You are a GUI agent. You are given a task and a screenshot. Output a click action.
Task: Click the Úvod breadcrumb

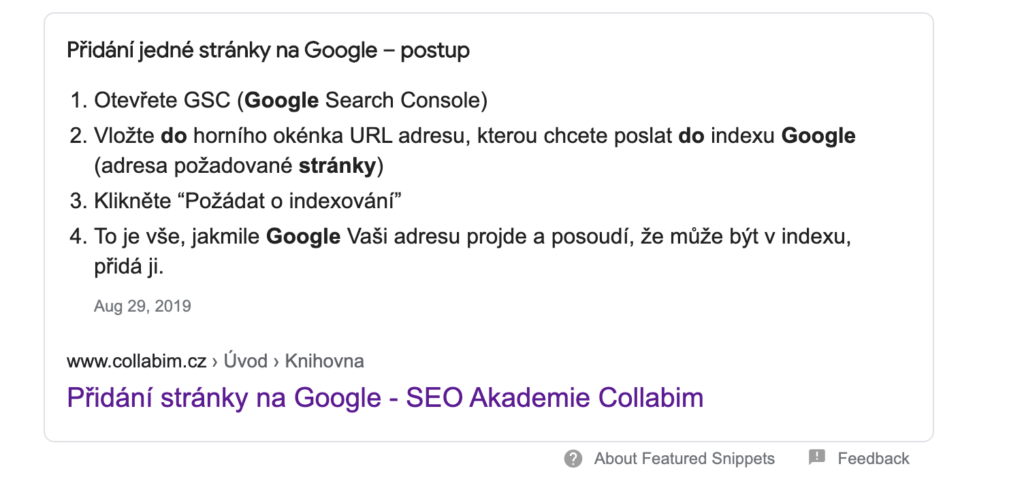coord(245,361)
